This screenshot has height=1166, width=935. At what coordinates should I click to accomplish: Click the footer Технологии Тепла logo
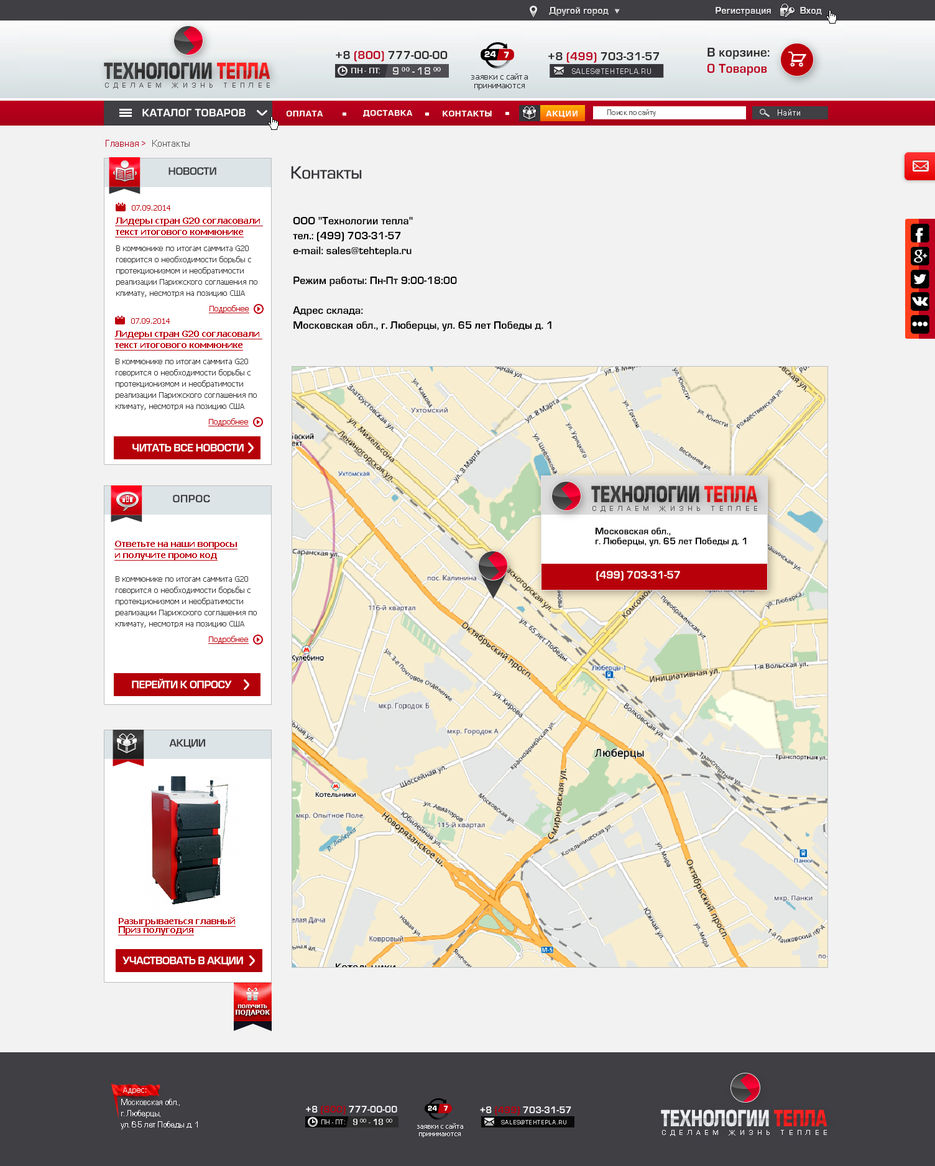click(x=744, y=1104)
